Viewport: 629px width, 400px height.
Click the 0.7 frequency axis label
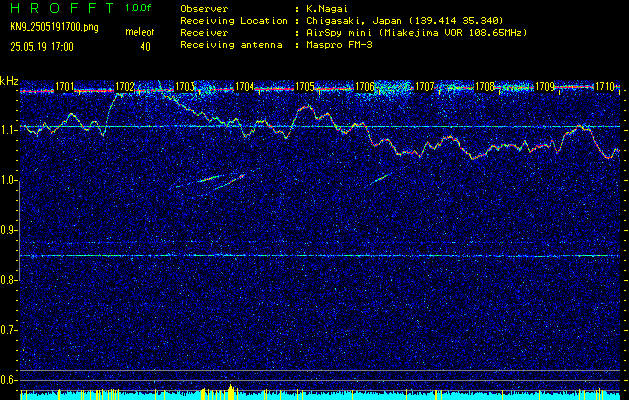tap(8, 330)
